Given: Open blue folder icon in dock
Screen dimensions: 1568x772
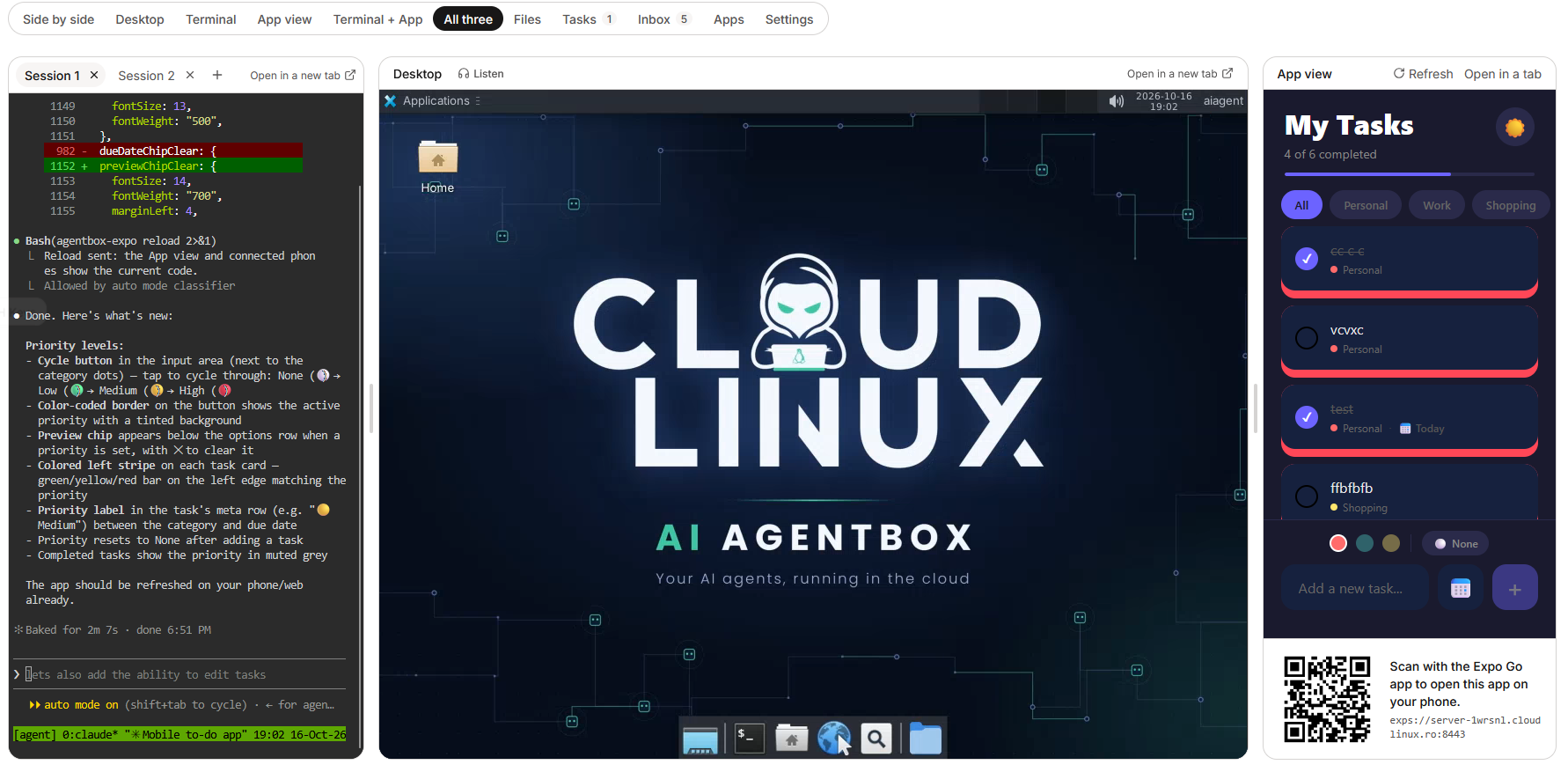Looking at the screenshot, I should tap(925, 739).
